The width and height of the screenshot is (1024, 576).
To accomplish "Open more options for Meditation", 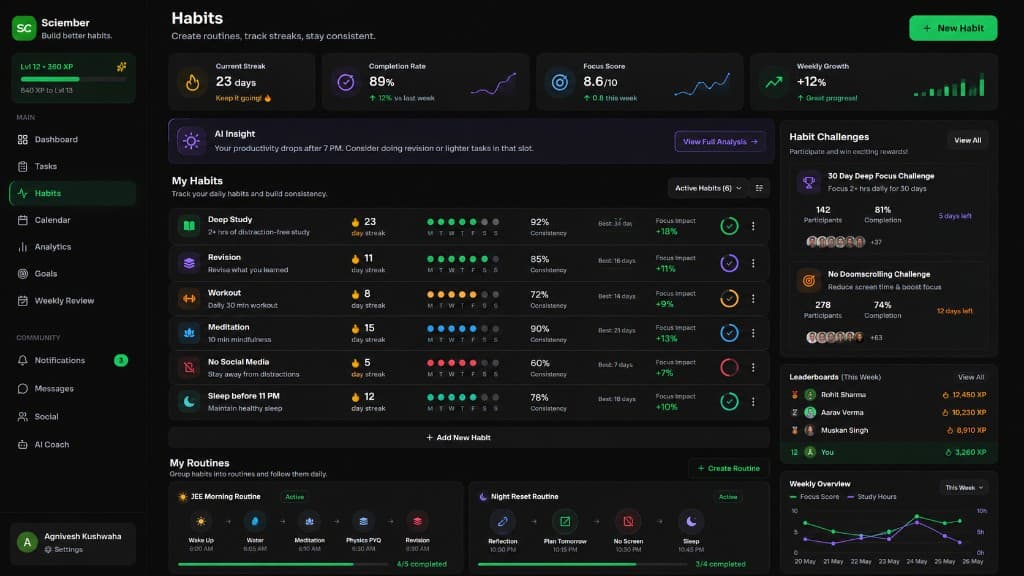I will coord(753,333).
